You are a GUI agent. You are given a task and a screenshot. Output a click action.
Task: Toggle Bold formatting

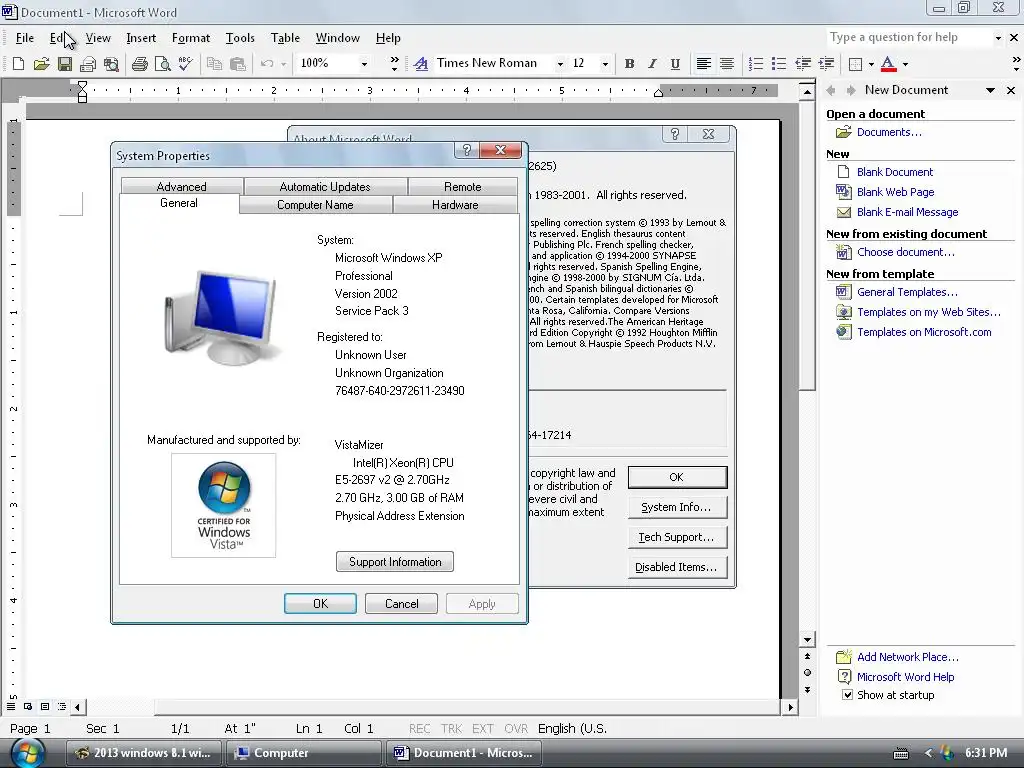pos(630,63)
